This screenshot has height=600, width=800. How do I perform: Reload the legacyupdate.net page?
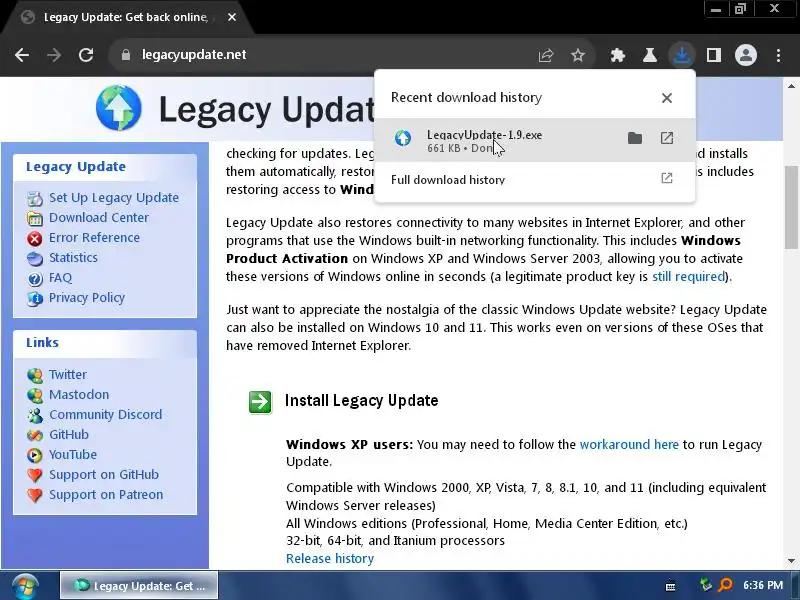[x=86, y=55]
